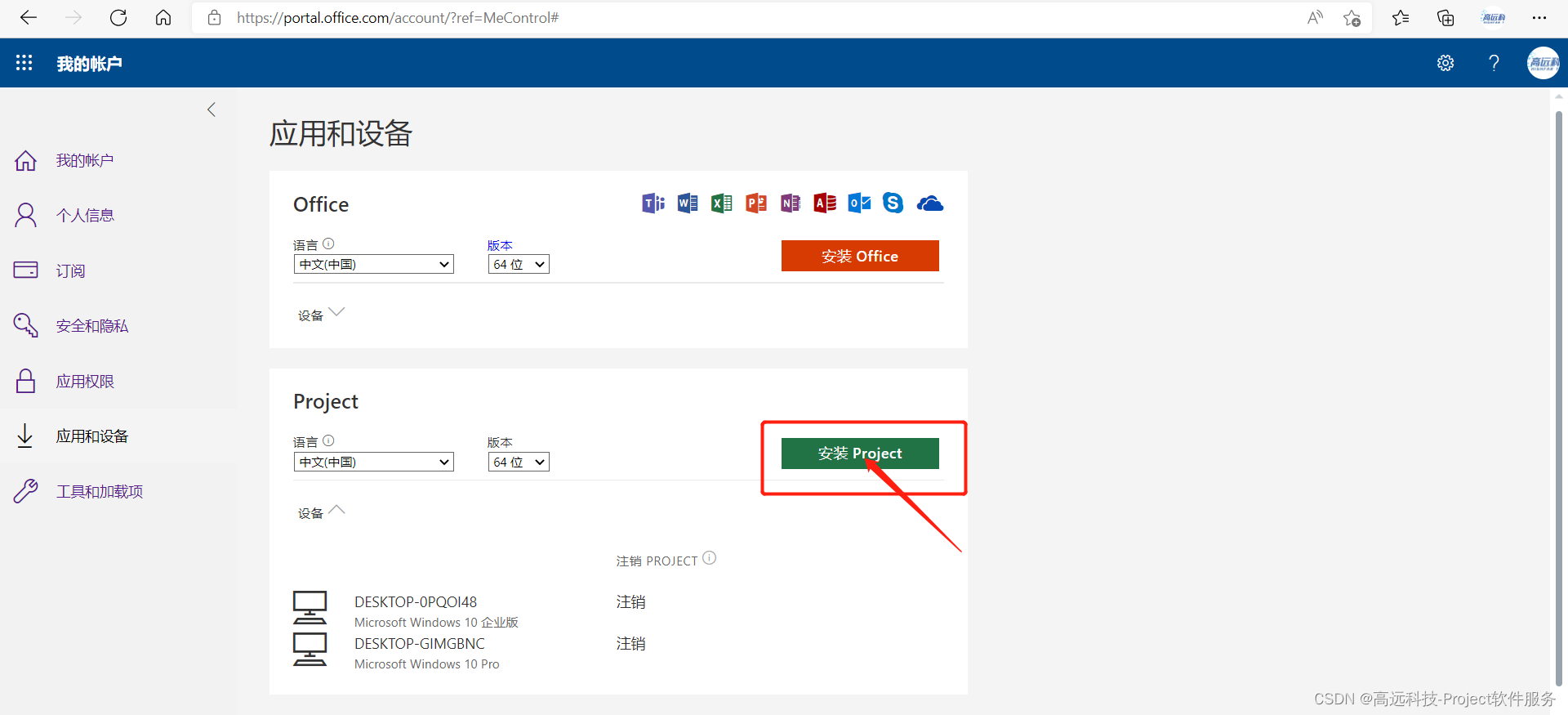Open Project version 64 位 dropdown

click(519, 462)
